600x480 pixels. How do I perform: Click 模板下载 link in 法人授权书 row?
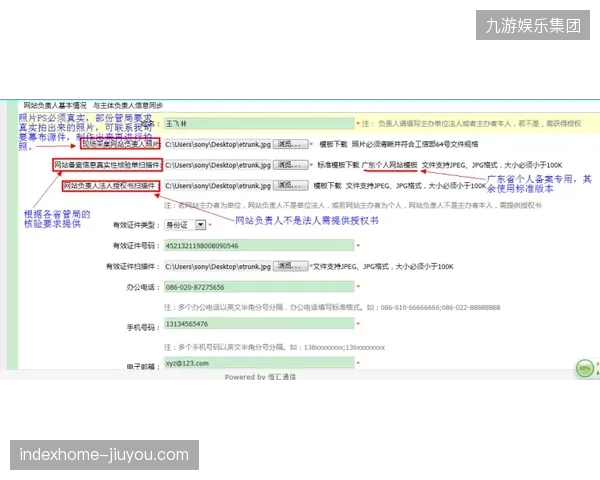328,186
